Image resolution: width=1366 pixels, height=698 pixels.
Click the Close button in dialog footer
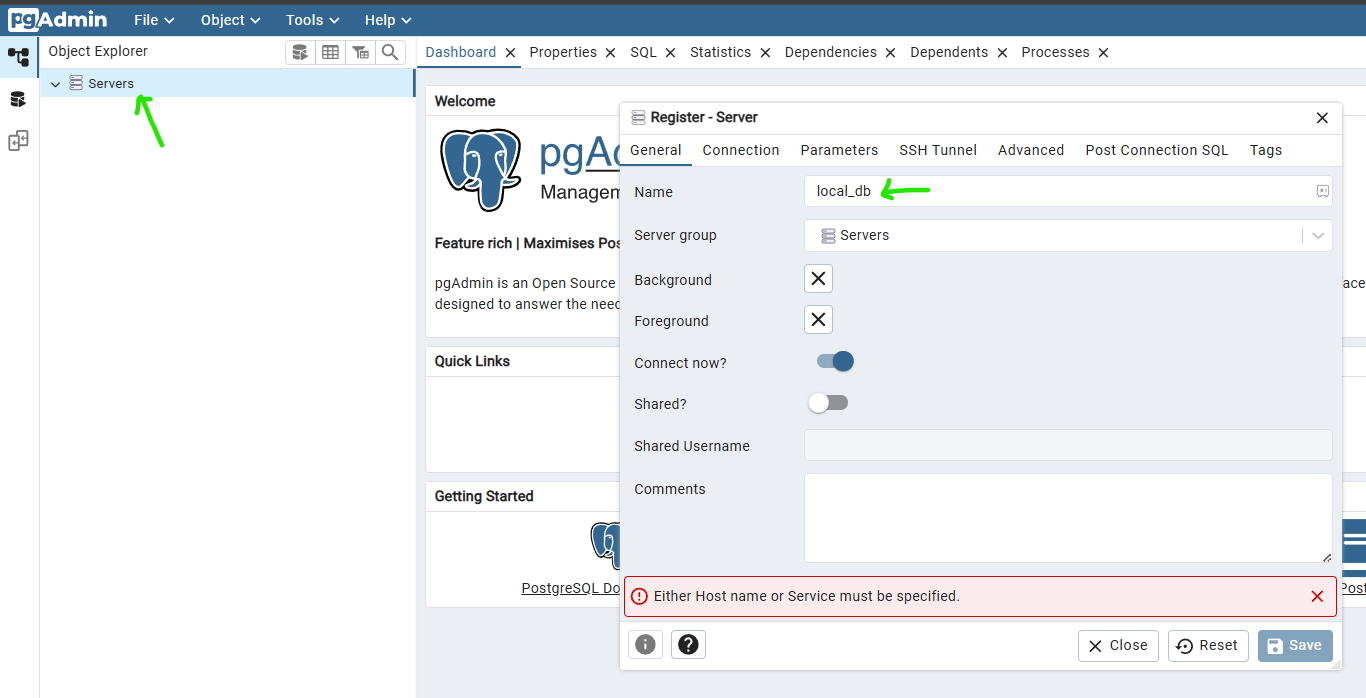pyautogui.click(x=1118, y=645)
